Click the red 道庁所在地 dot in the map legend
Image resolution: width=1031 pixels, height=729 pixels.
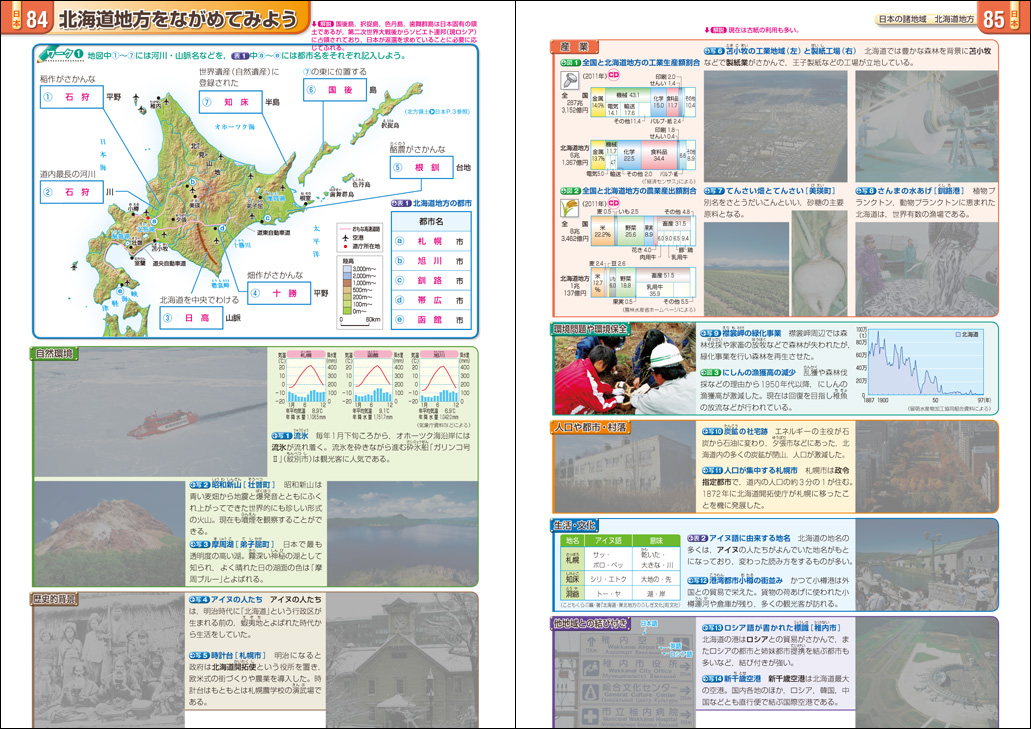[x=343, y=247]
